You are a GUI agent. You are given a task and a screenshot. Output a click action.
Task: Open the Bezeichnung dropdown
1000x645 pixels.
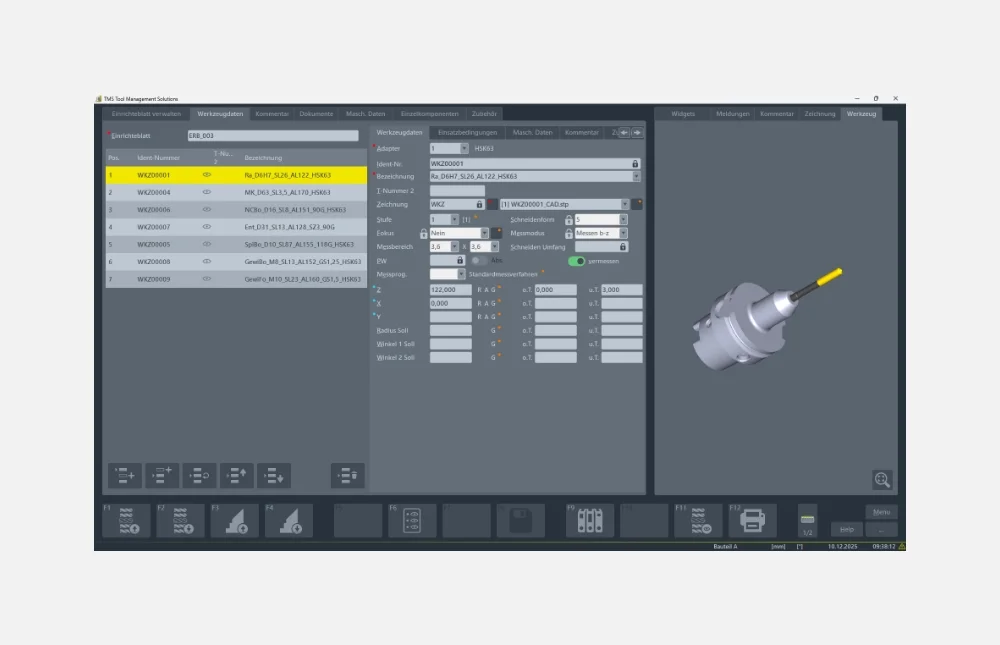coord(636,176)
